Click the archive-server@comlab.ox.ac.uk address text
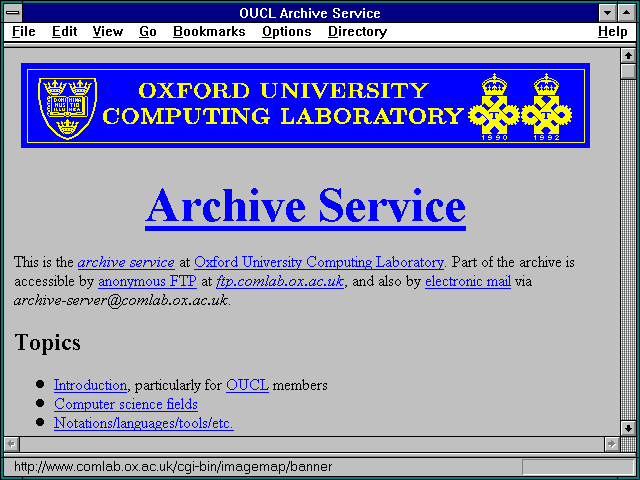This screenshot has height=480, width=640. pos(121,301)
